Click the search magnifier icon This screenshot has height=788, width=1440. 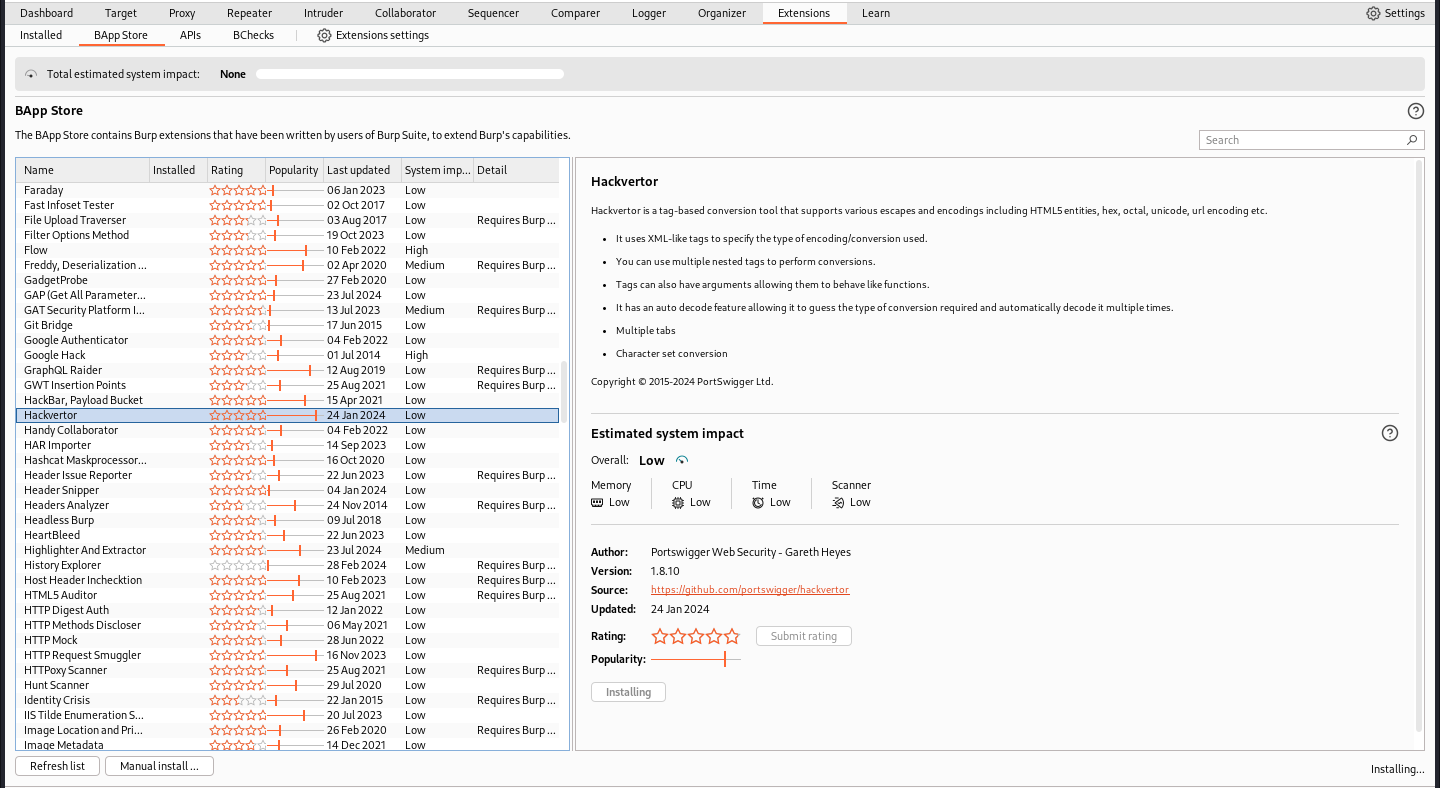click(1412, 140)
